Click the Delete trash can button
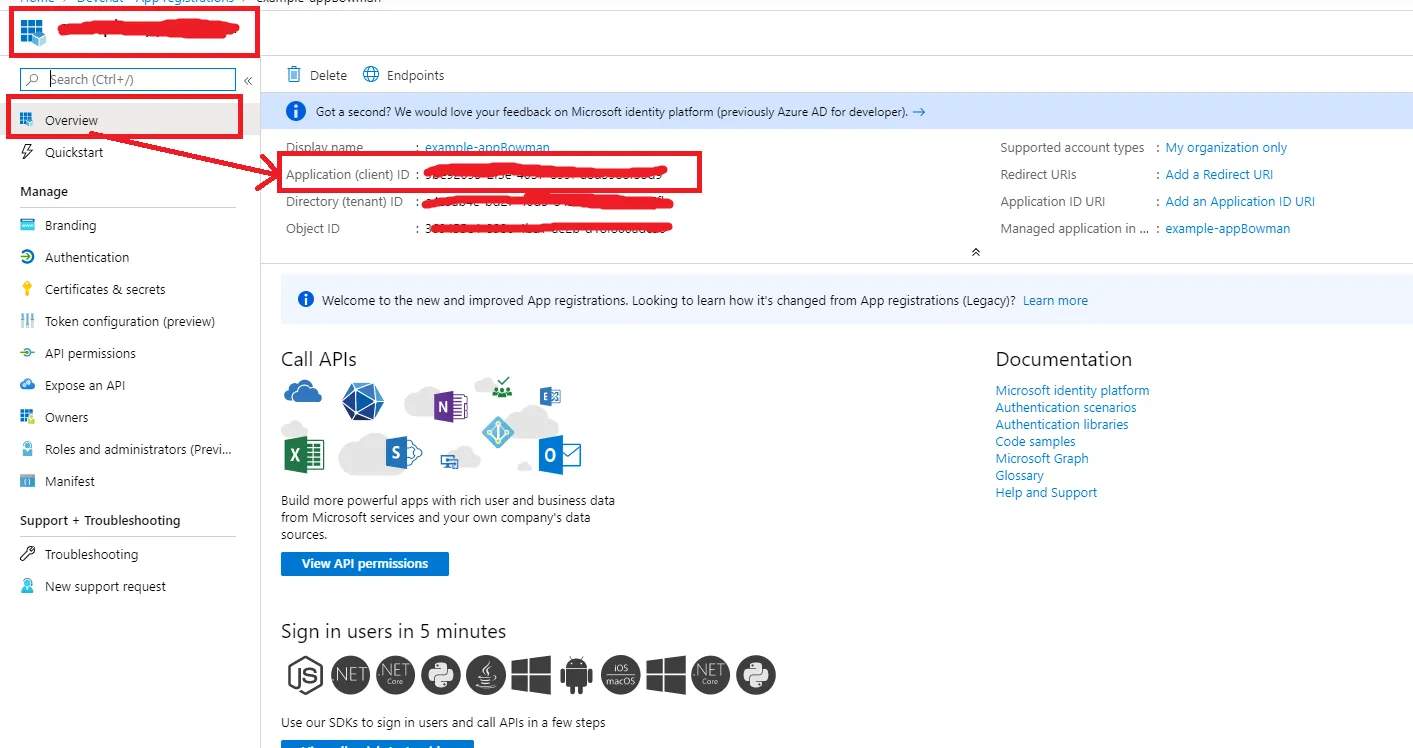Image resolution: width=1413 pixels, height=748 pixels. pyautogui.click(x=317, y=75)
